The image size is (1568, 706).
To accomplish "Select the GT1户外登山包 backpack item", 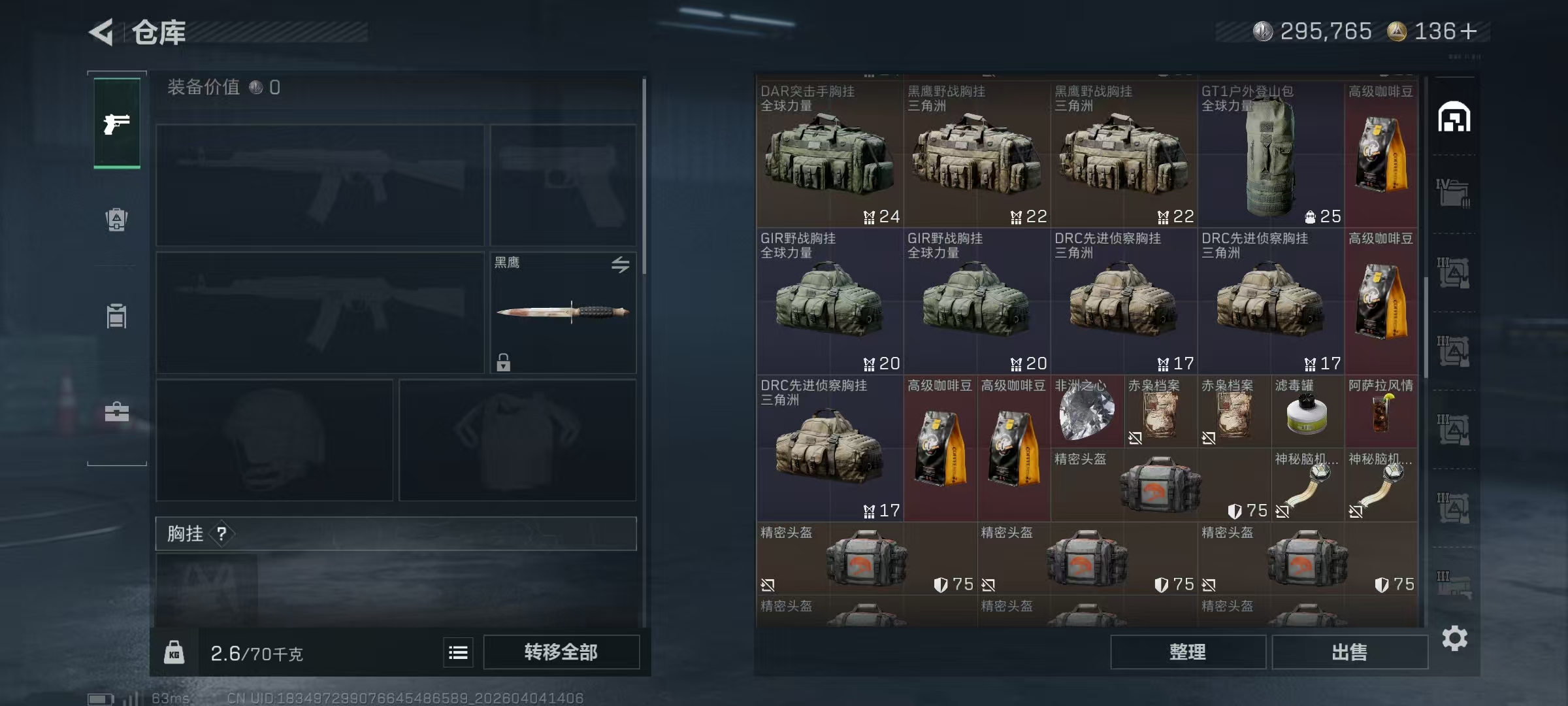I will coord(1271,154).
